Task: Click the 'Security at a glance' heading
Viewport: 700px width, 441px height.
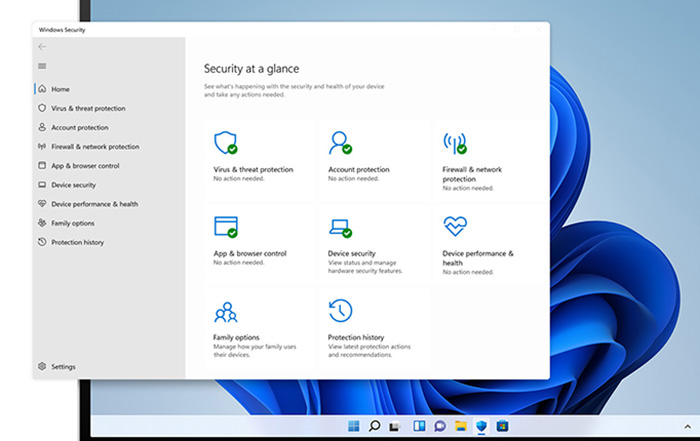Action: [x=251, y=69]
